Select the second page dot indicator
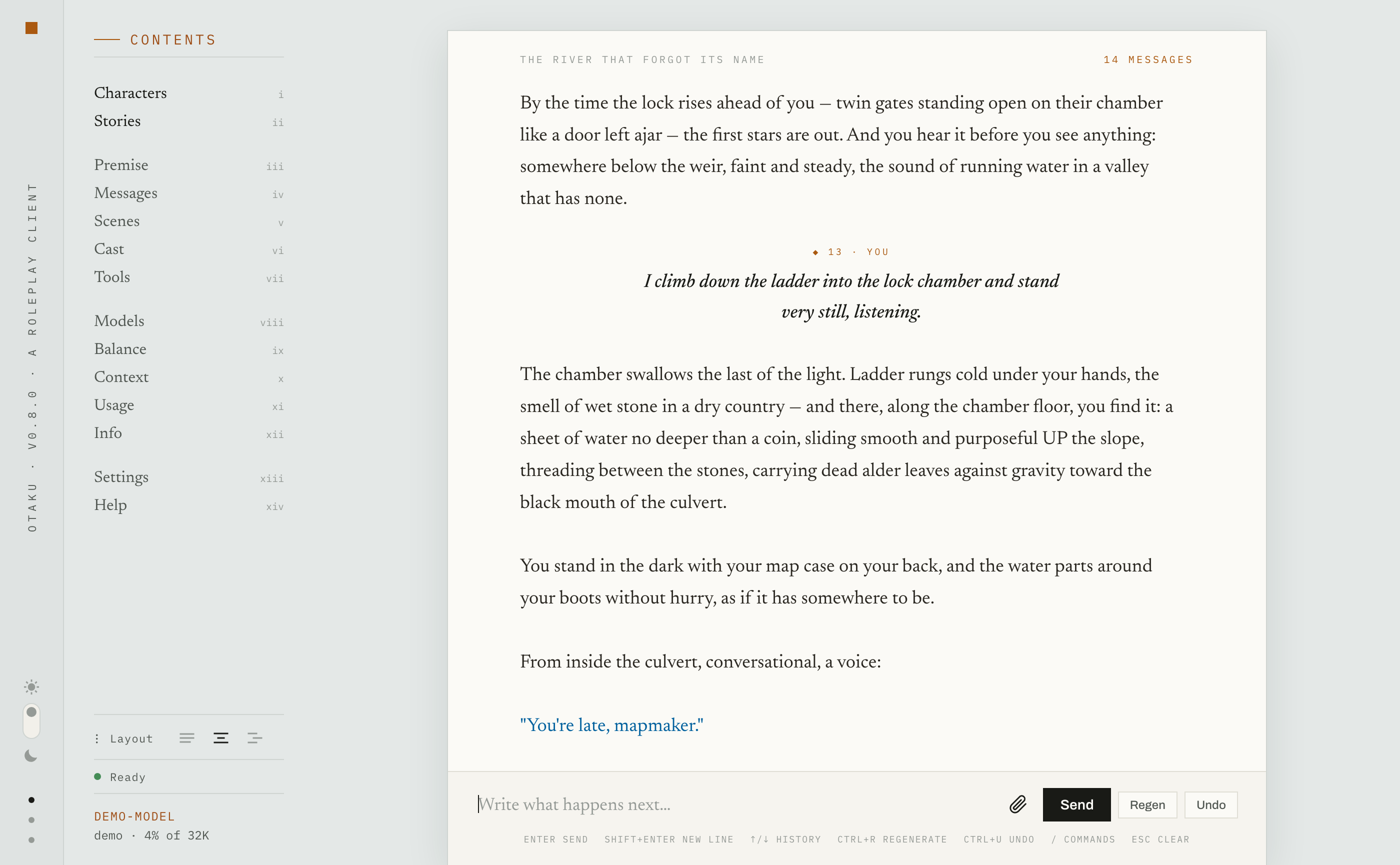This screenshot has width=1400, height=865. (x=31, y=820)
